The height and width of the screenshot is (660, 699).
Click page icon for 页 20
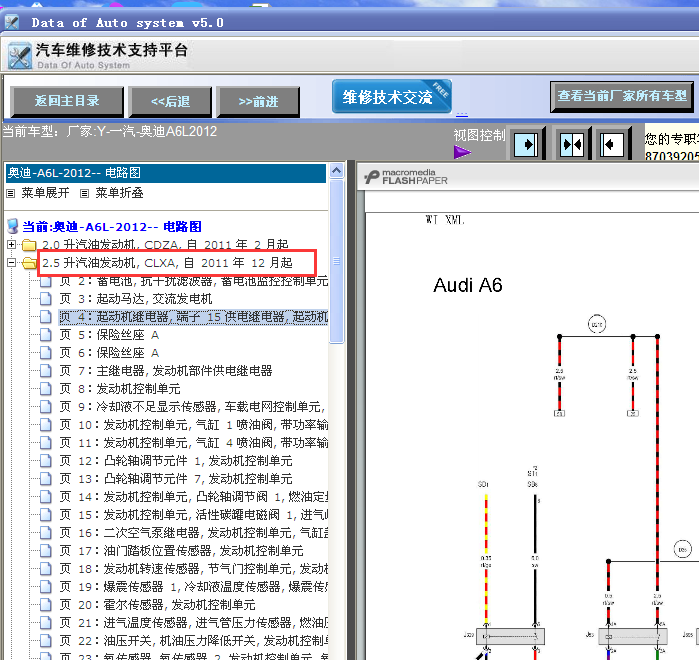pos(45,605)
